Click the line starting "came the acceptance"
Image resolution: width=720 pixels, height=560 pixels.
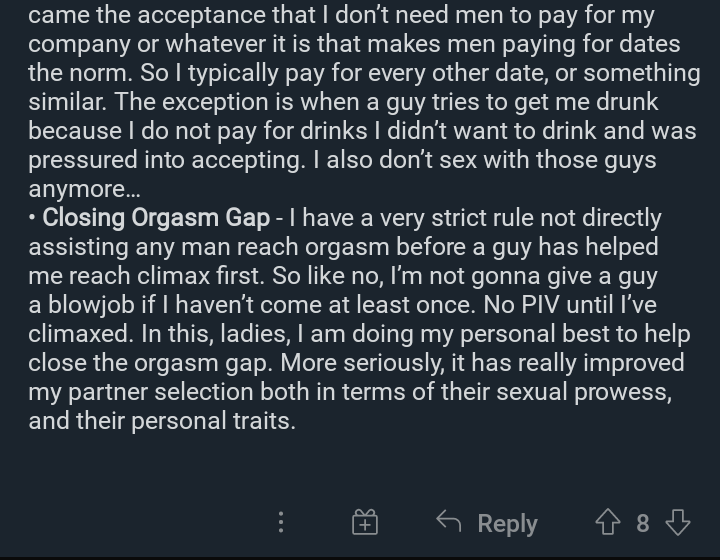pyautogui.click(x=341, y=16)
